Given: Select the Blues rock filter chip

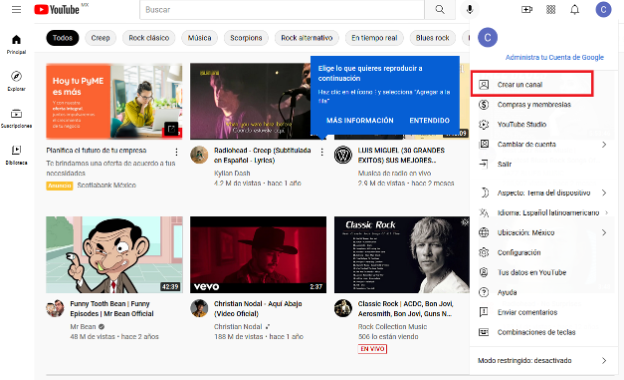Looking at the screenshot, I should (433, 38).
